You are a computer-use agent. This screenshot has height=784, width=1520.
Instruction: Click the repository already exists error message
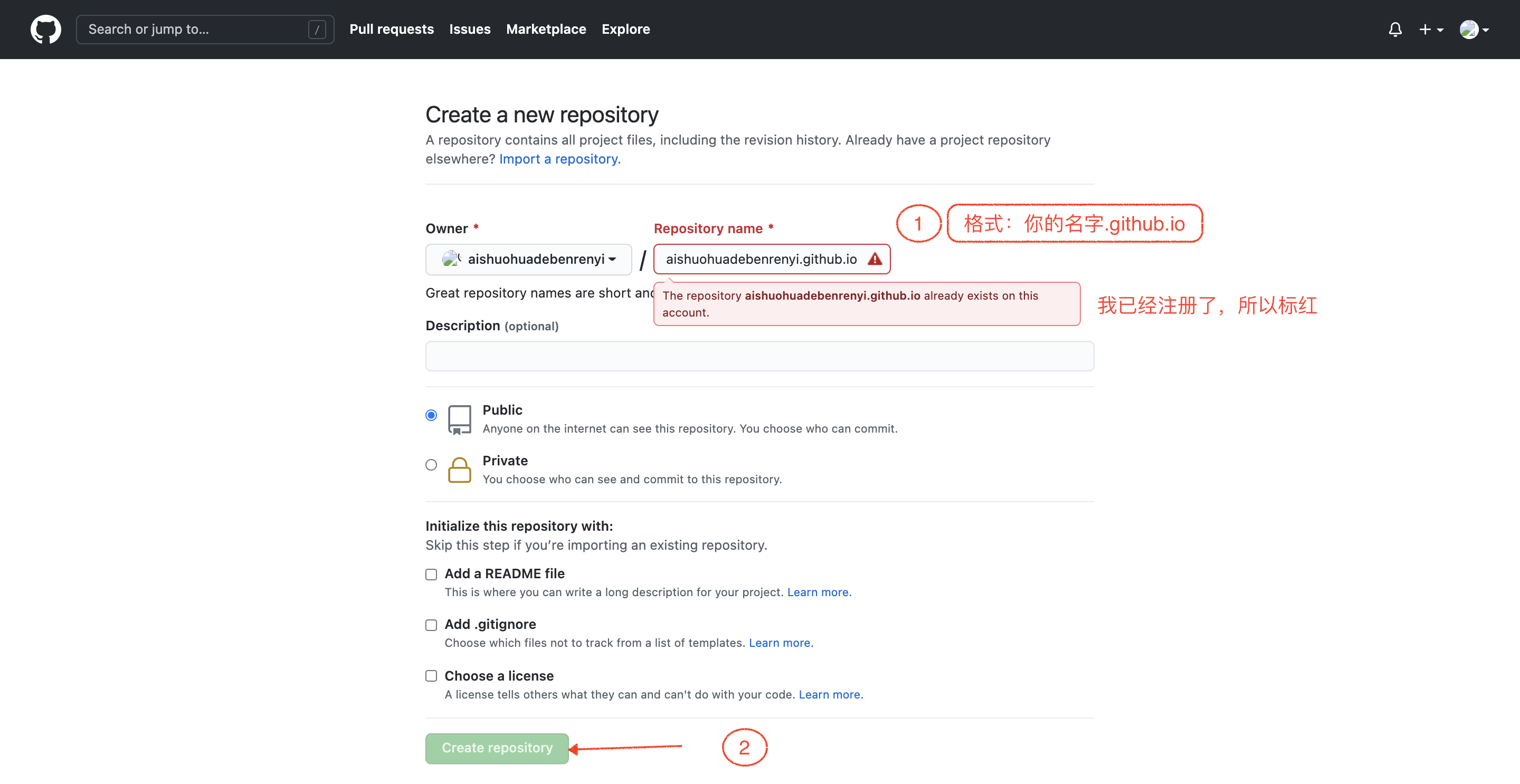867,304
